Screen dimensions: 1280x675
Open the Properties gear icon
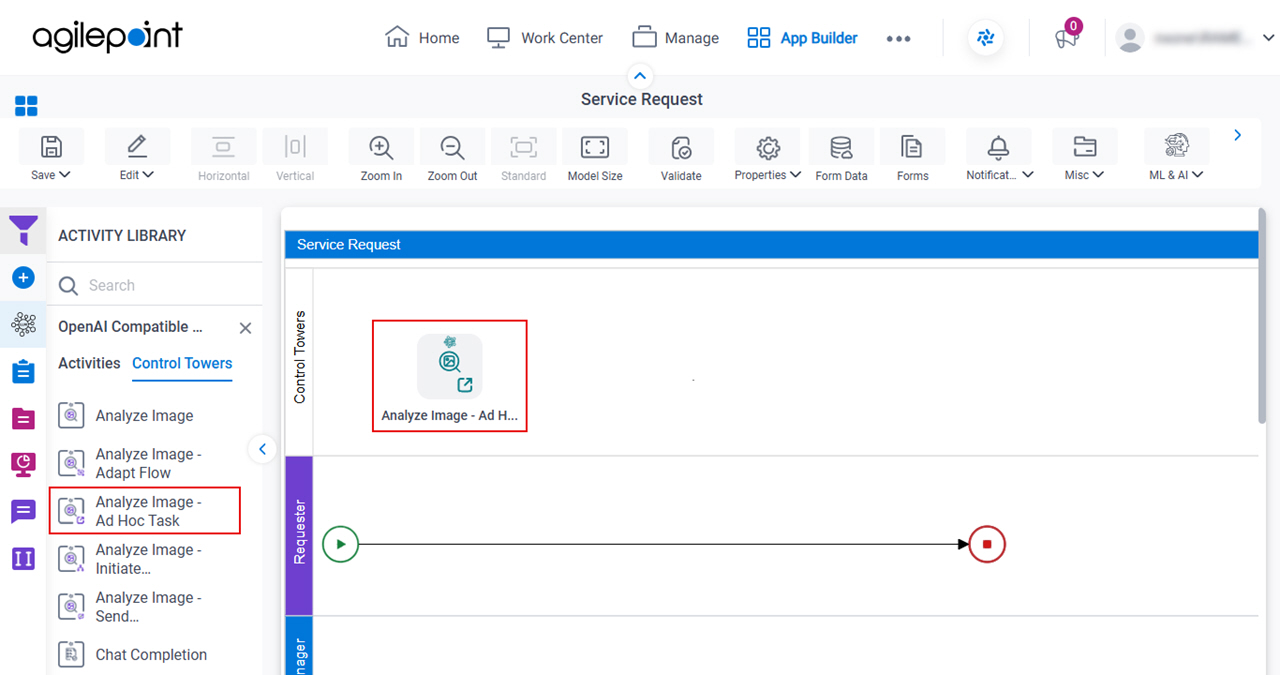click(767, 147)
